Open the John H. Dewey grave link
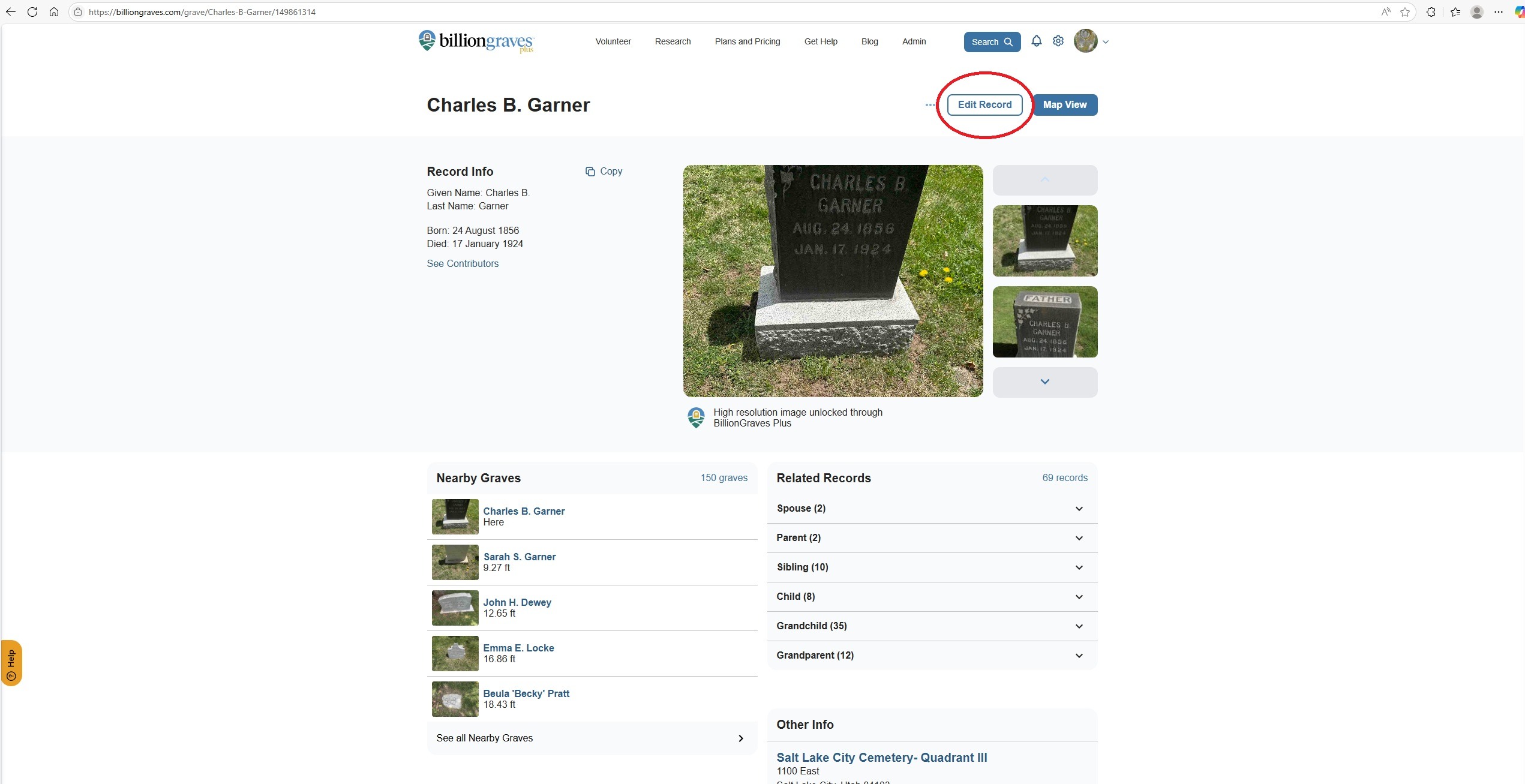The width and height of the screenshot is (1525, 784). (517, 602)
